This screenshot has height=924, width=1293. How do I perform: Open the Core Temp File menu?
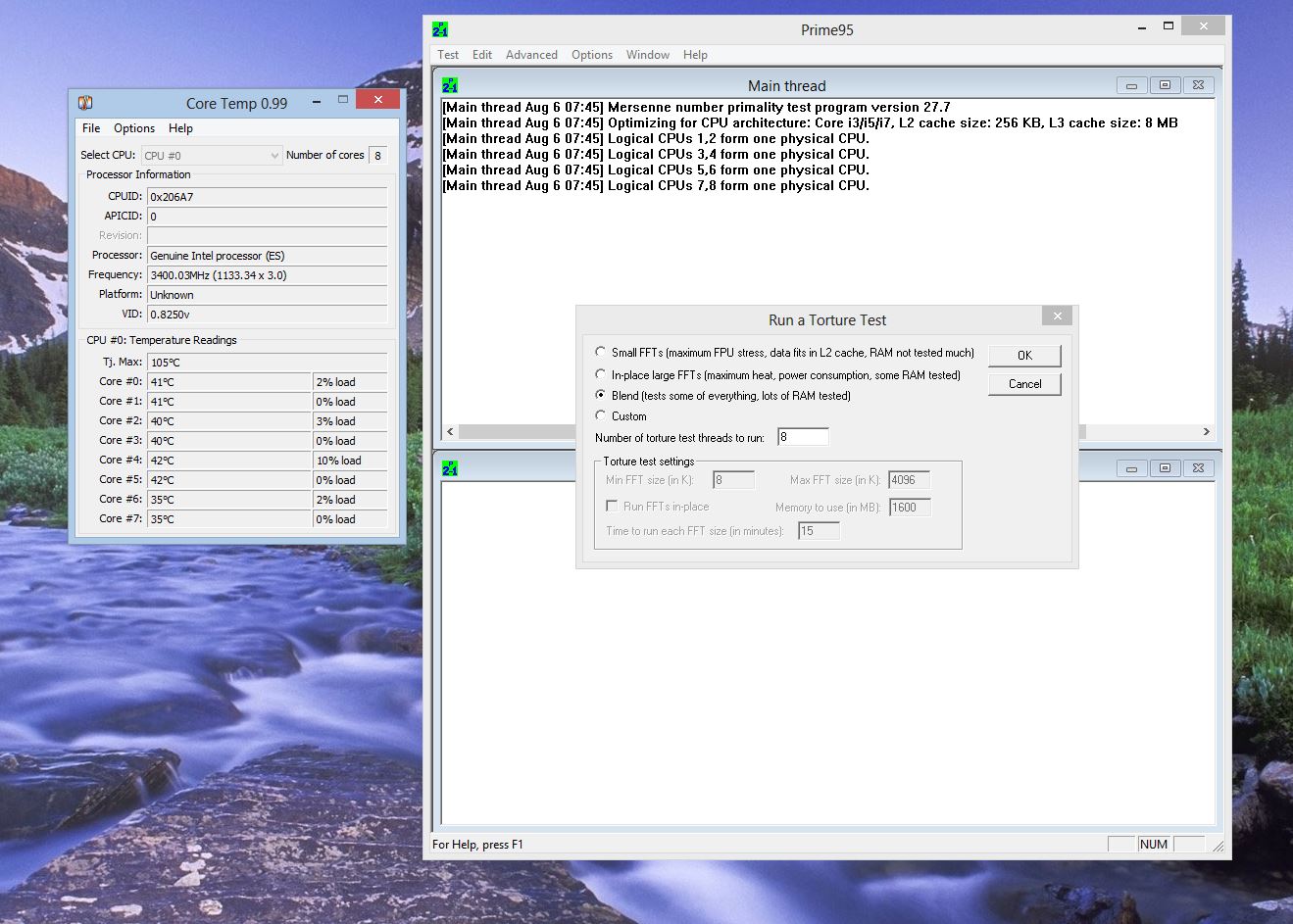[91, 128]
